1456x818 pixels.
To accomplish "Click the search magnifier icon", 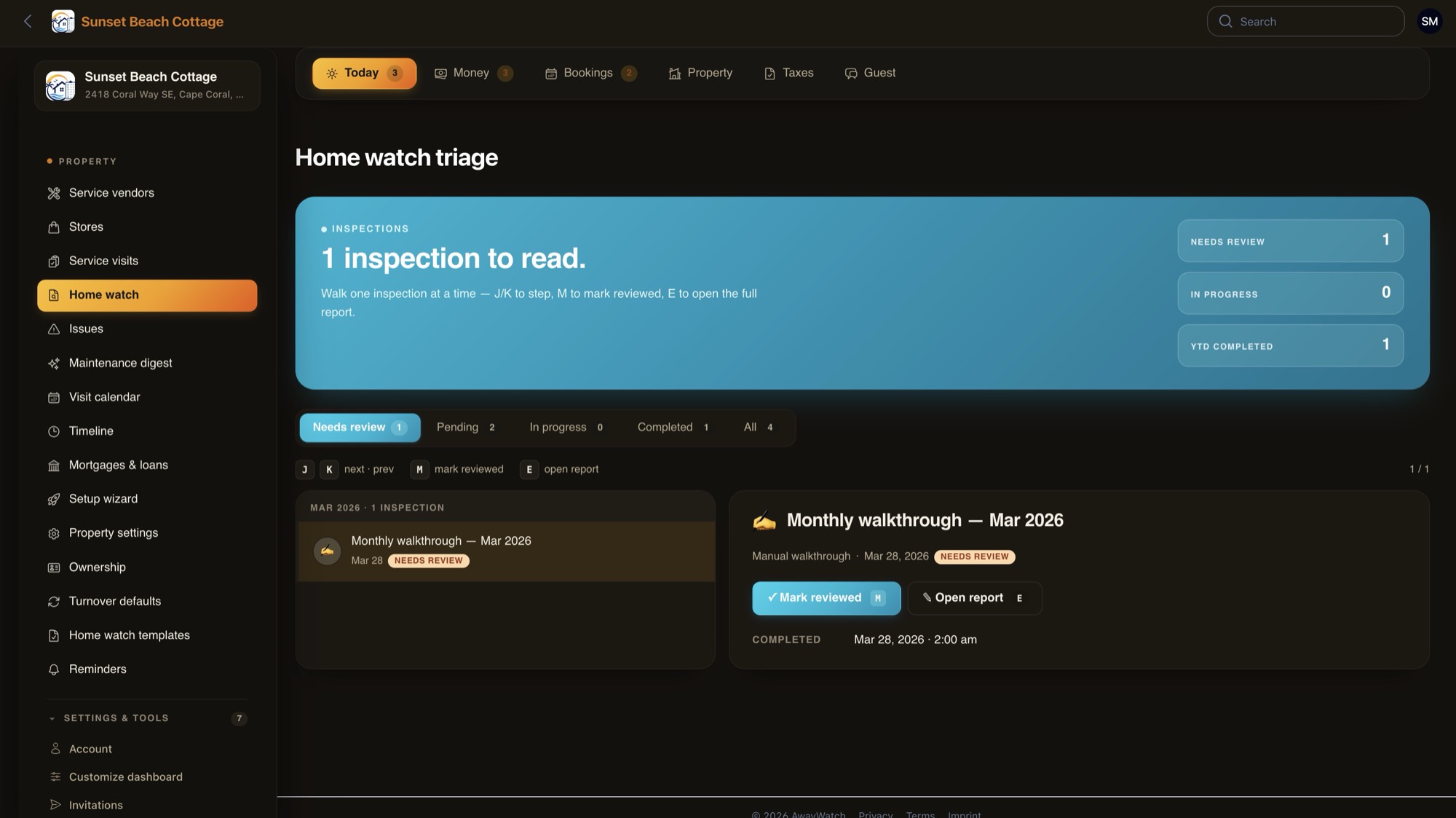I will coord(1226,21).
